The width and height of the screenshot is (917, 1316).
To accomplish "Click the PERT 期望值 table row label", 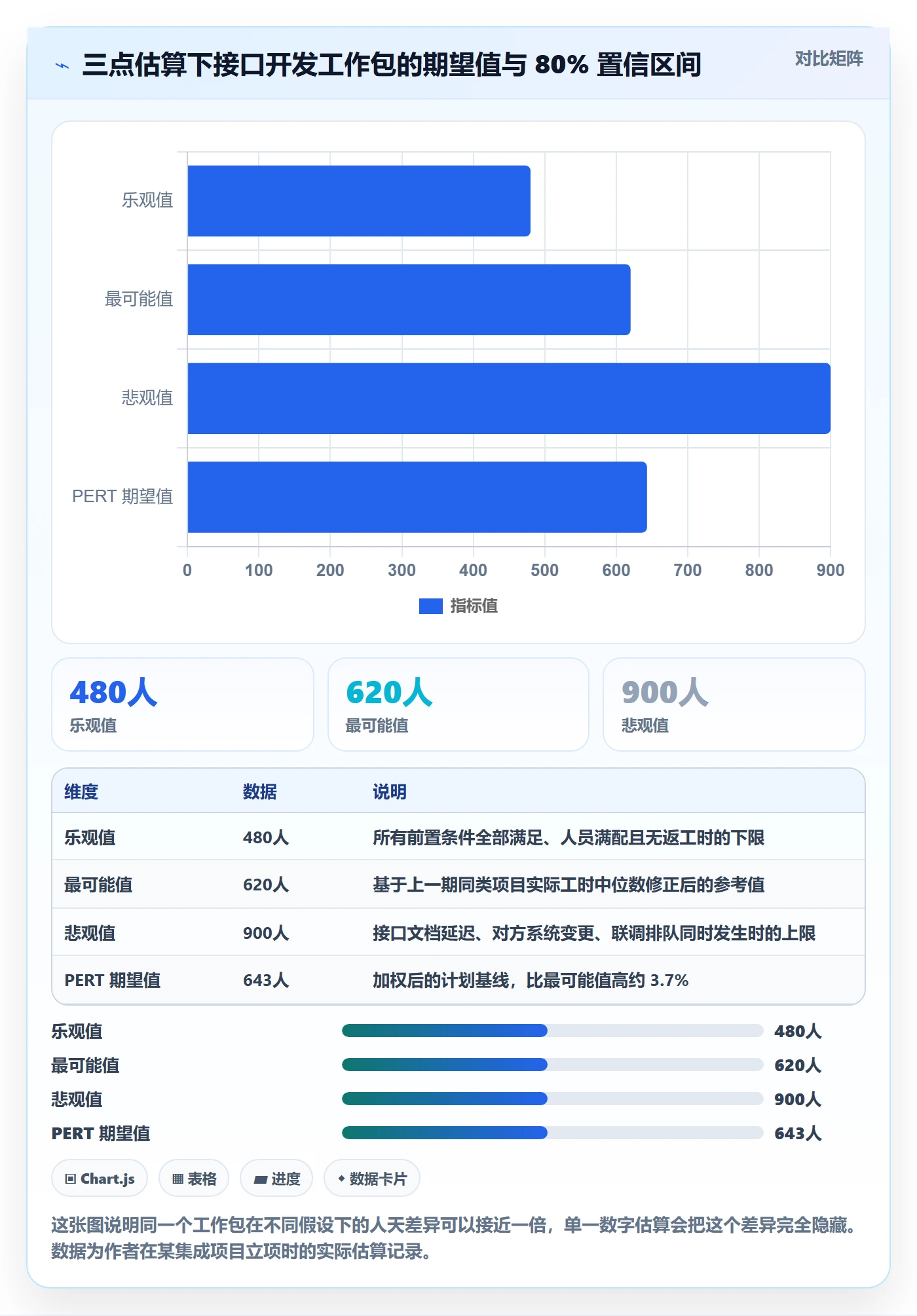I will tap(113, 980).
